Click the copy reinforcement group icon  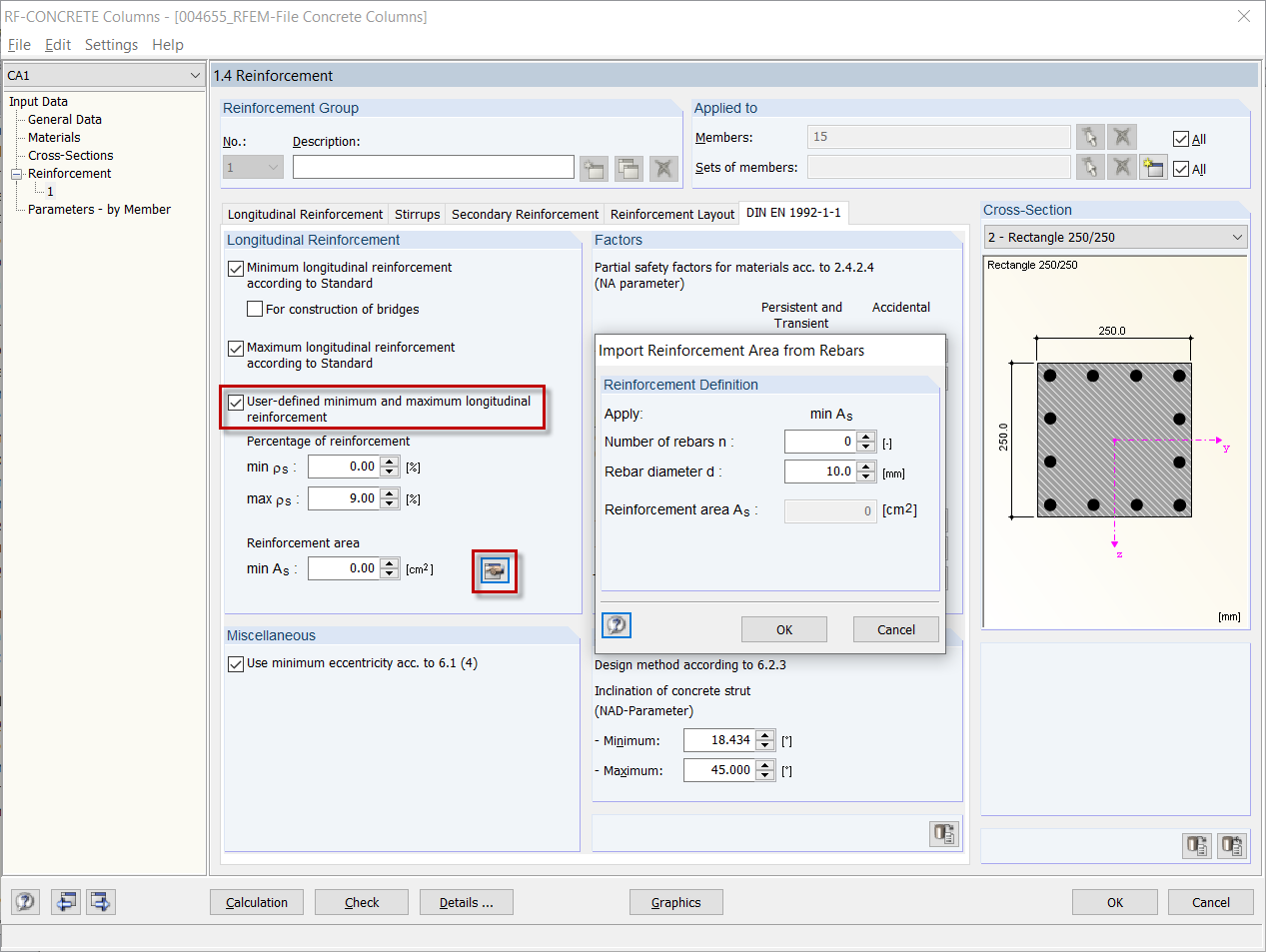628,167
